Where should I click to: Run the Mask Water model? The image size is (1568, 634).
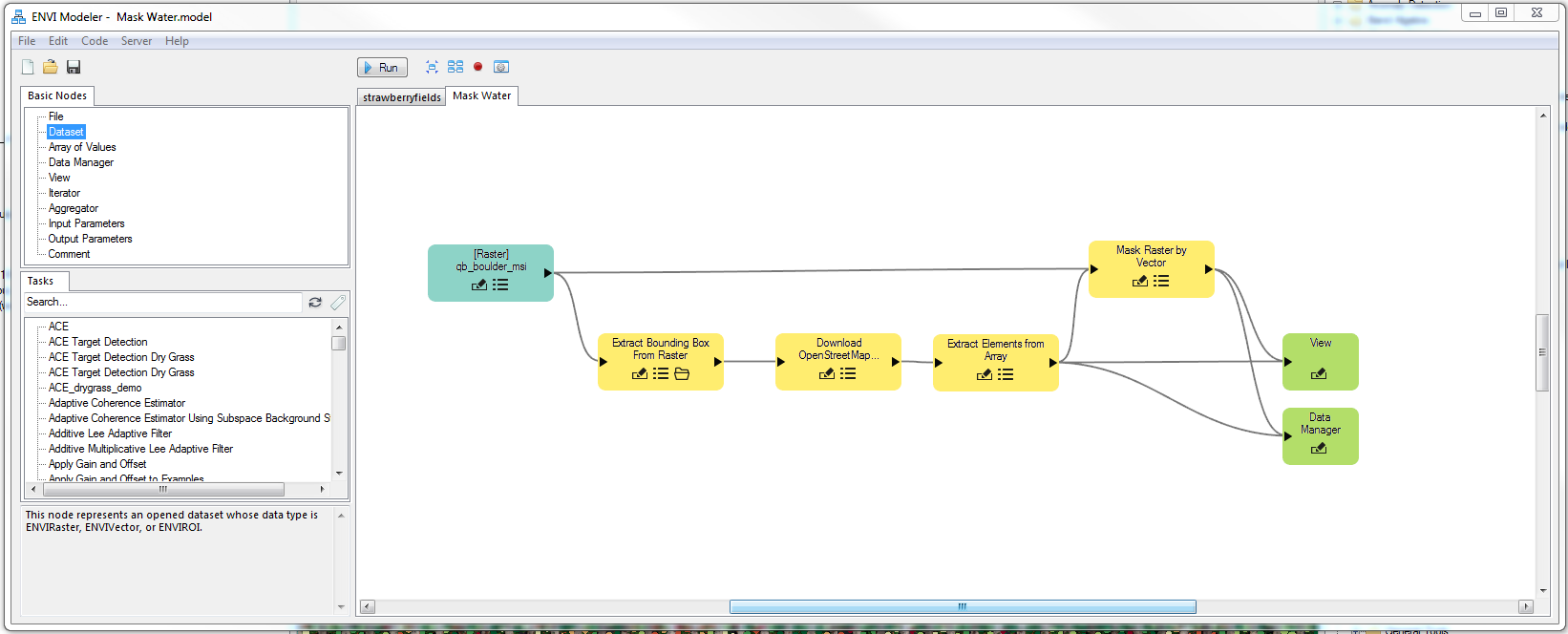tap(382, 68)
